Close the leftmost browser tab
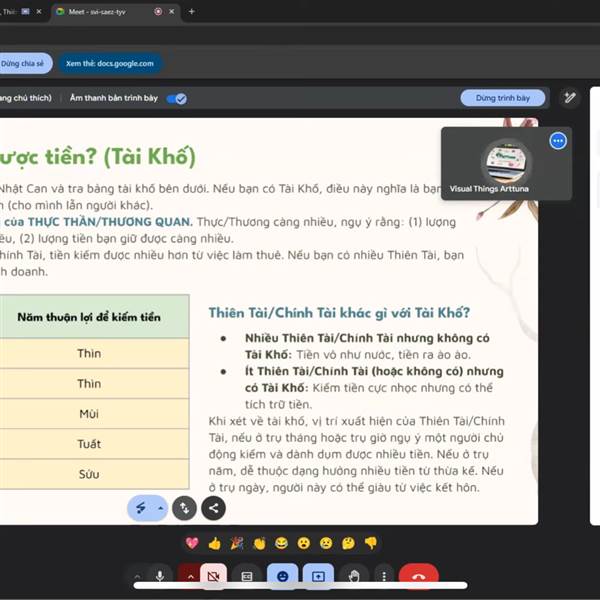The image size is (600, 600). tap(39, 11)
